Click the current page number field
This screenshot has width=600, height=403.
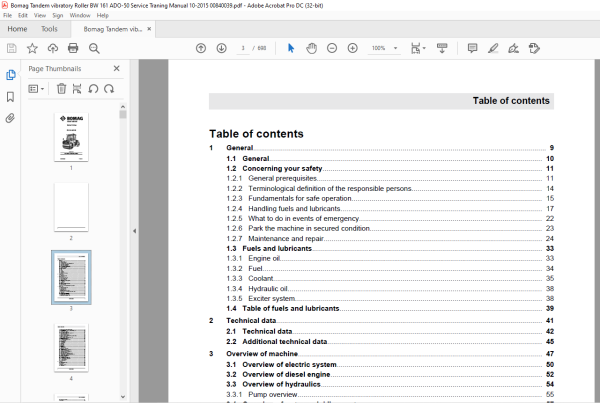[x=243, y=48]
